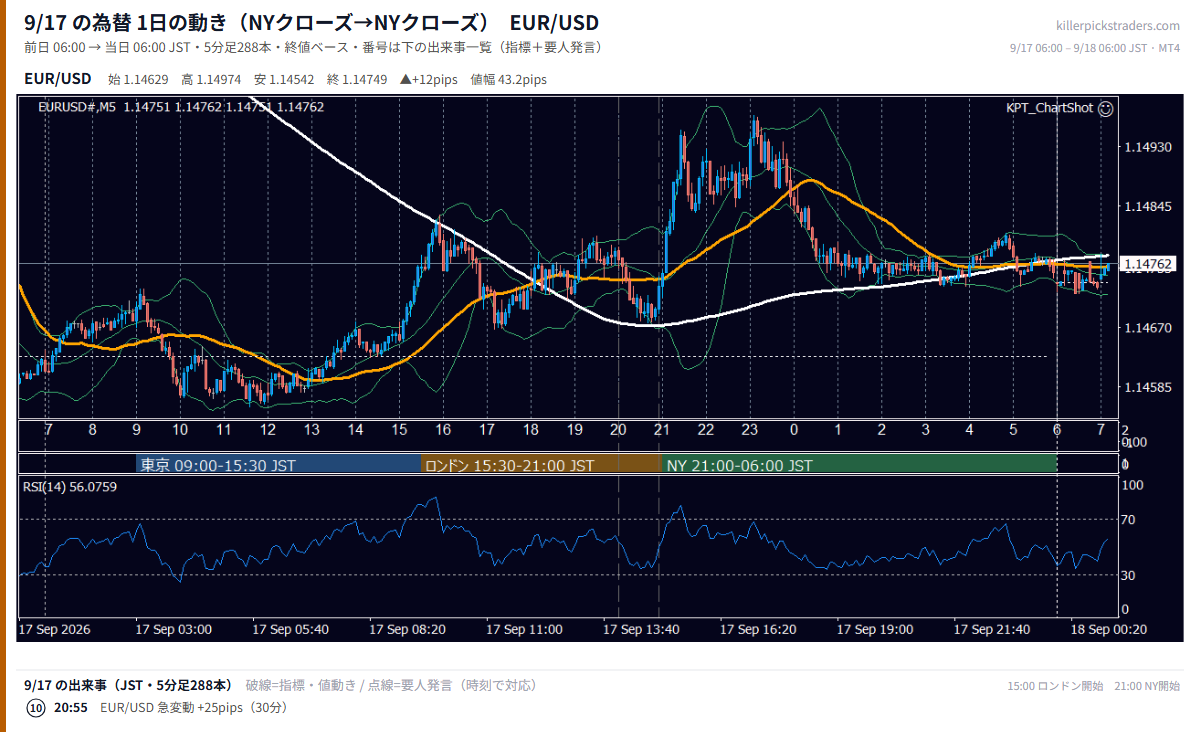
Task: Click the circled number 10 event marker
Action: (36, 707)
